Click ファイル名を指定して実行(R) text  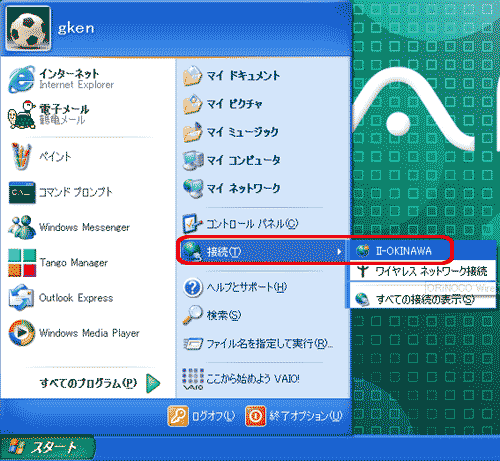[x=270, y=344]
